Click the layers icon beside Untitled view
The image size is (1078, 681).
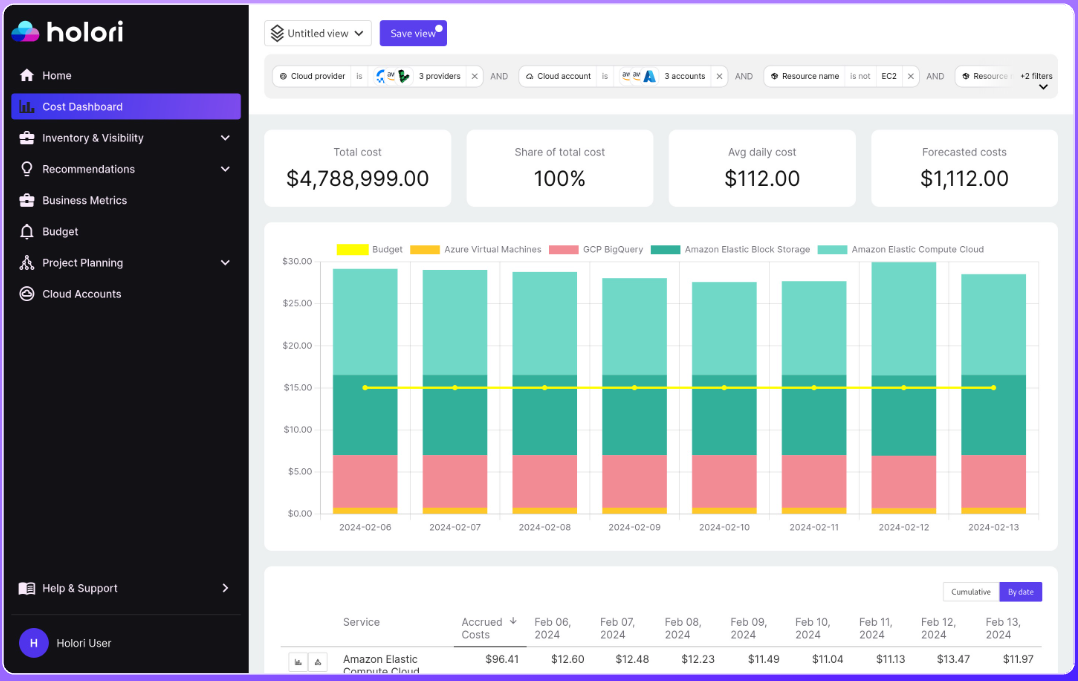point(277,33)
